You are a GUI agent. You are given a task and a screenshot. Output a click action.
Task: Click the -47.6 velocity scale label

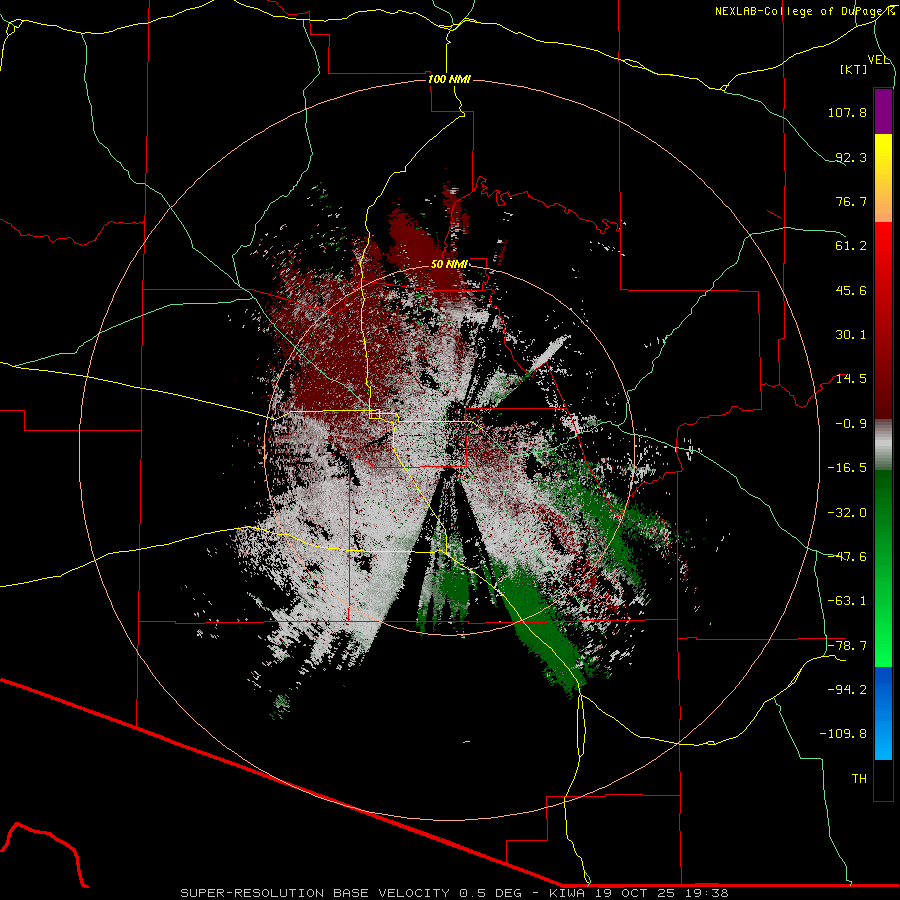(847, 557)
